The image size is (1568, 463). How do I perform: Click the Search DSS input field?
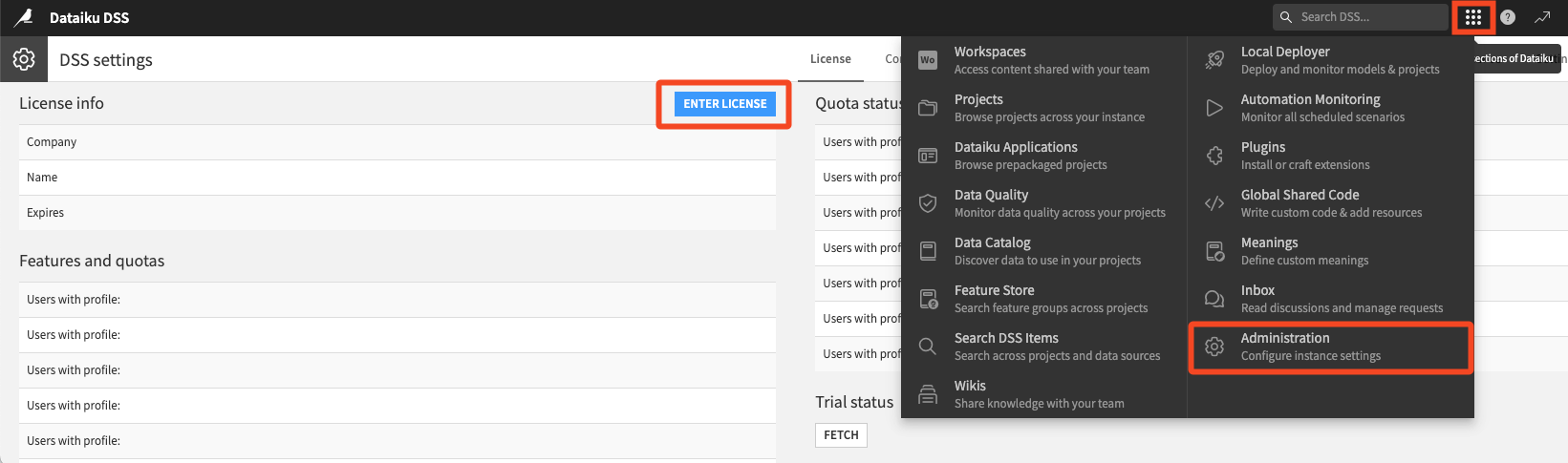[1361, 17]
